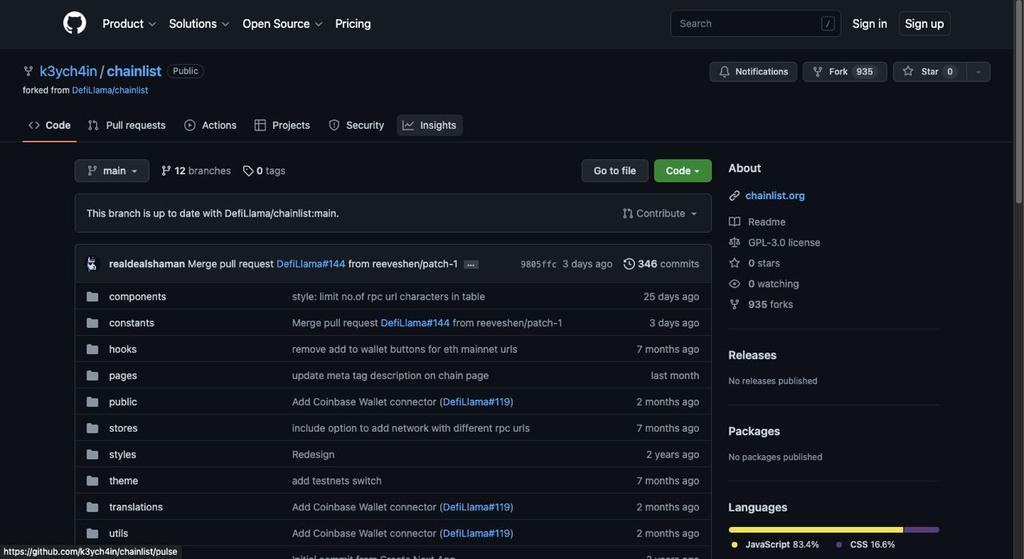
Task: Click the fork icon beside k3ych4in
Action: pos(28,71)
